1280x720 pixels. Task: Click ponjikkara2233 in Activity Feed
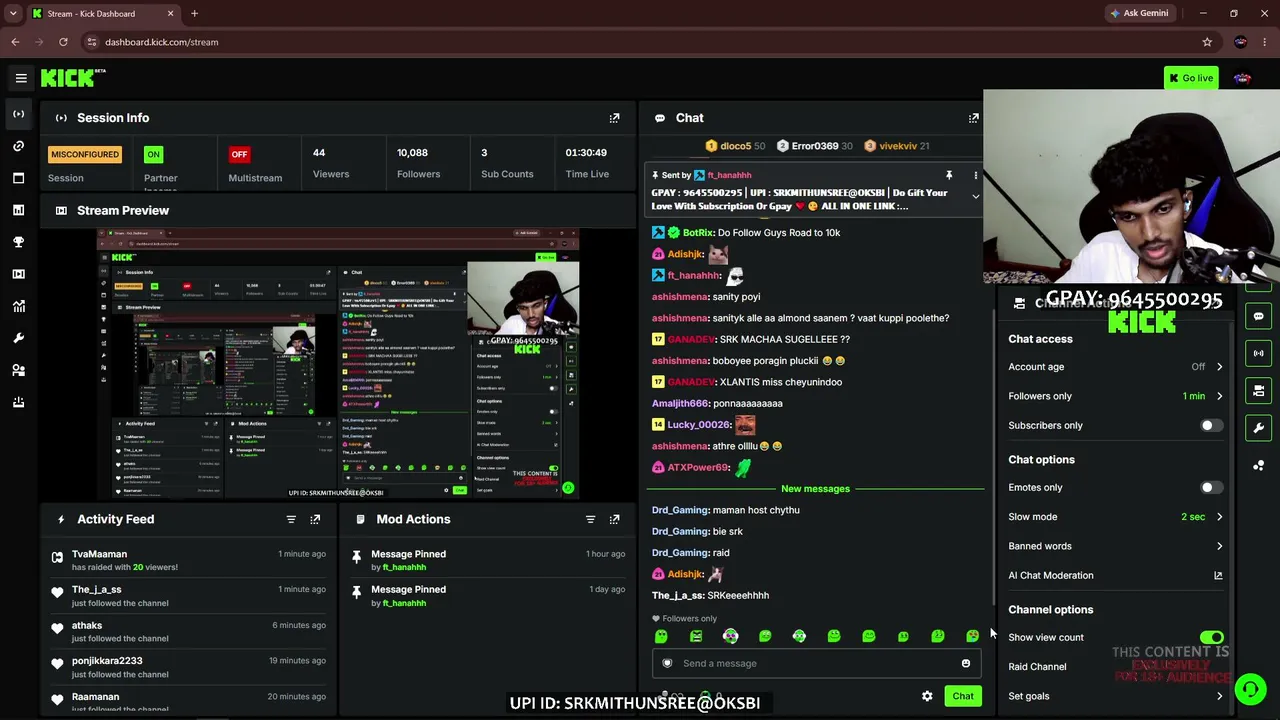click(x=107, y=661)
